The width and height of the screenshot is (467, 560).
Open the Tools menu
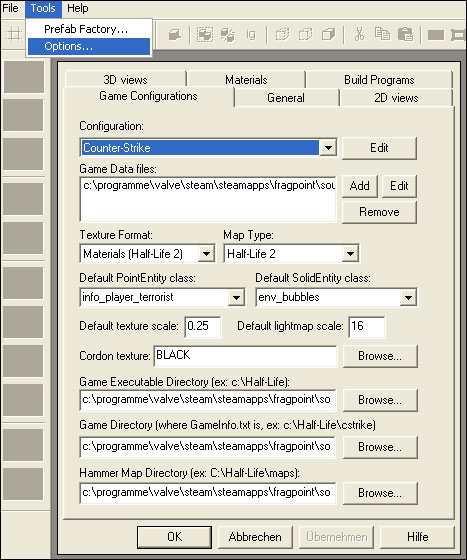43,8
